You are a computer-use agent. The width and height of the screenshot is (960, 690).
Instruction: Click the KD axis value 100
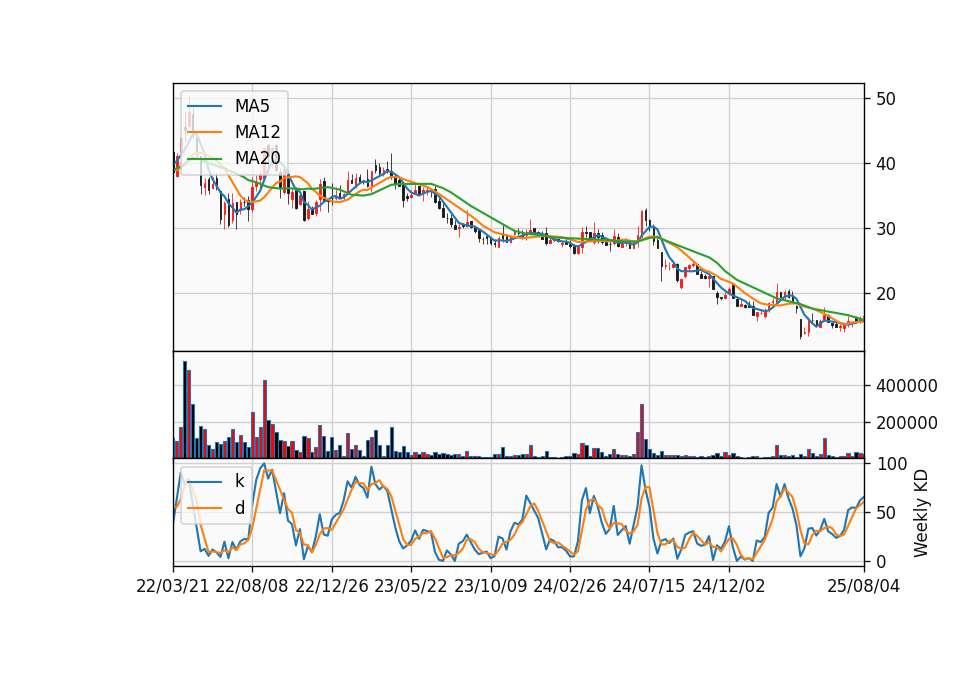(x=892, y=463)
